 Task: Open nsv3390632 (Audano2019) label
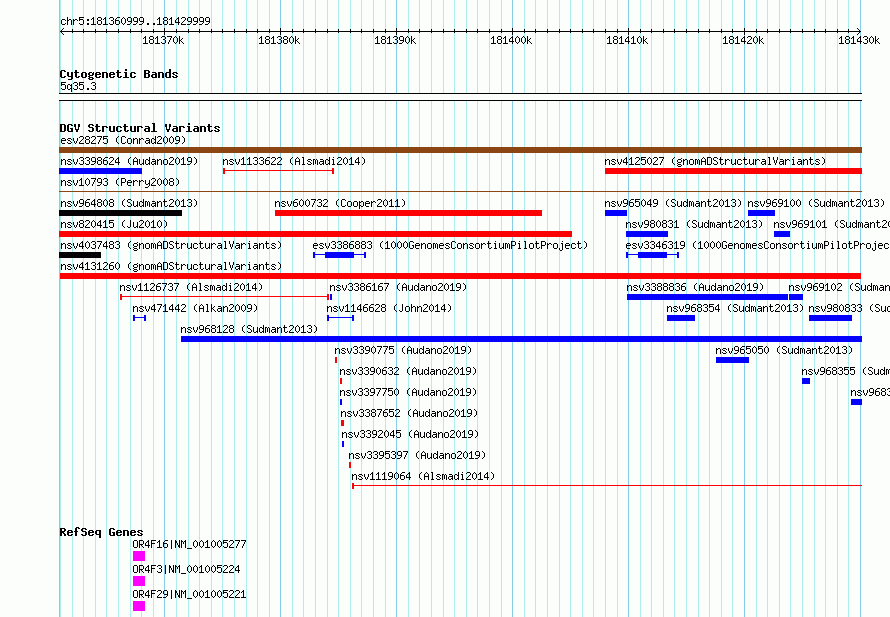click(x=408, y=371)
